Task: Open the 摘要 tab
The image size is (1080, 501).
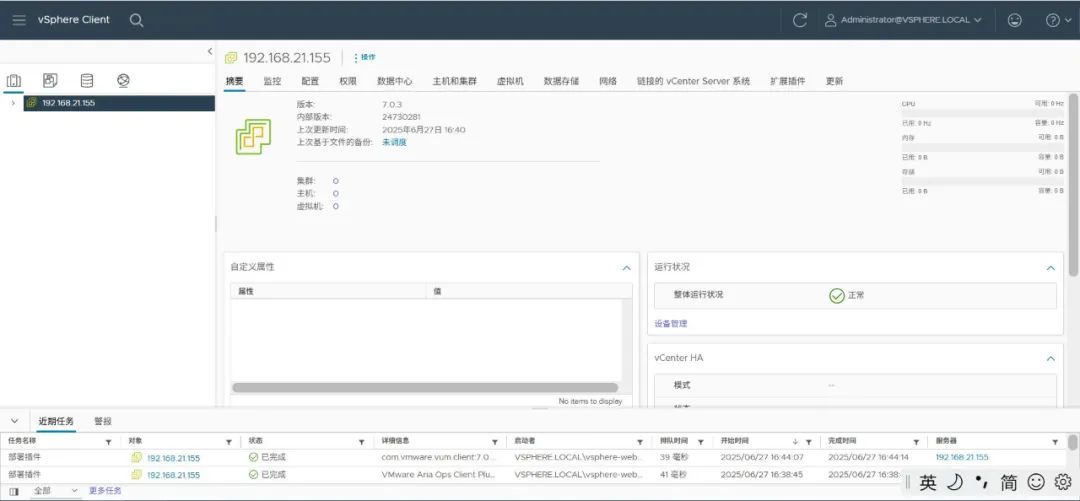Action: coord(234,81)
